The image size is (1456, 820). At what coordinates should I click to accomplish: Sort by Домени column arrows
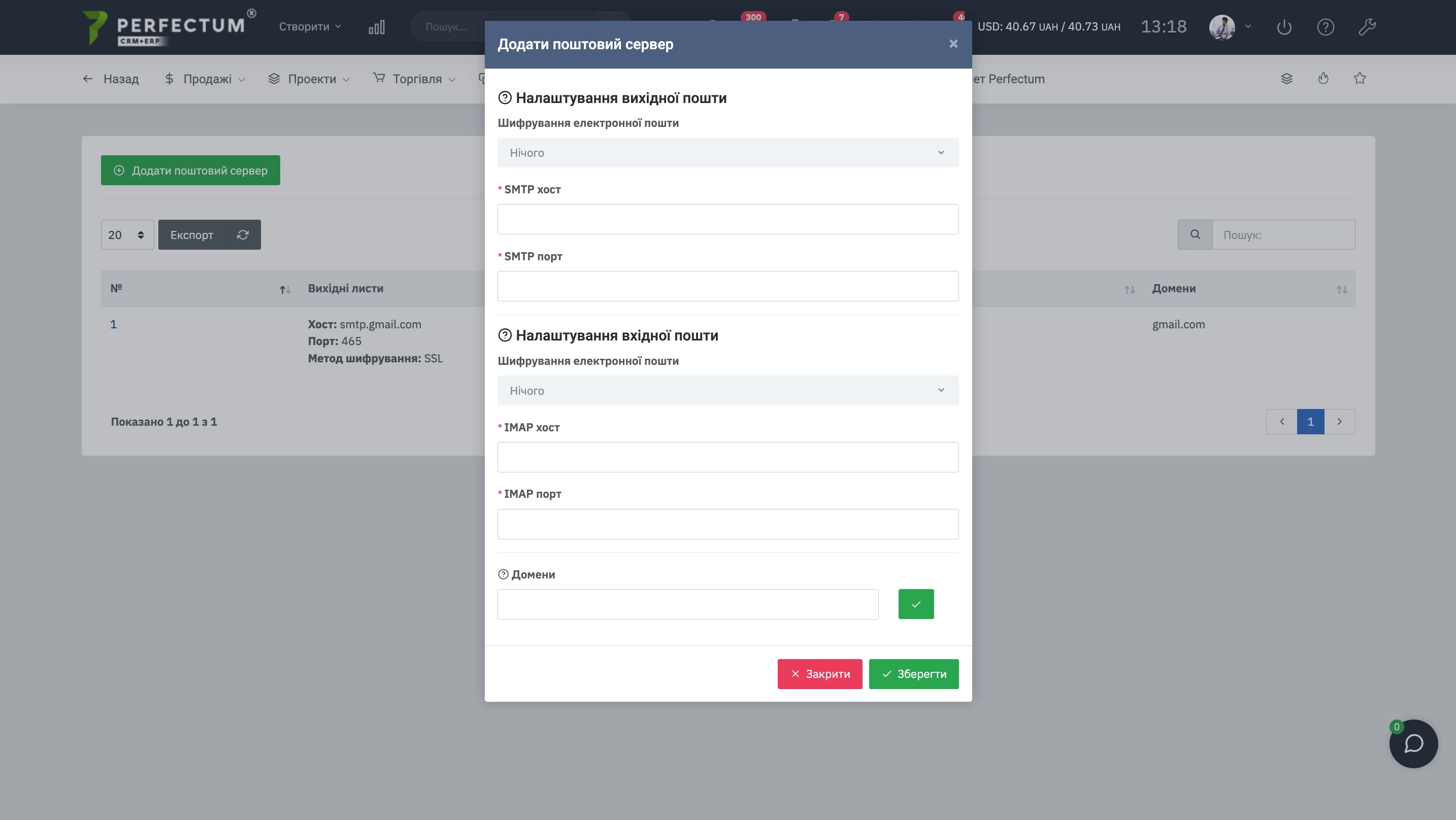pyautogui.click(x=1342, y=289)
